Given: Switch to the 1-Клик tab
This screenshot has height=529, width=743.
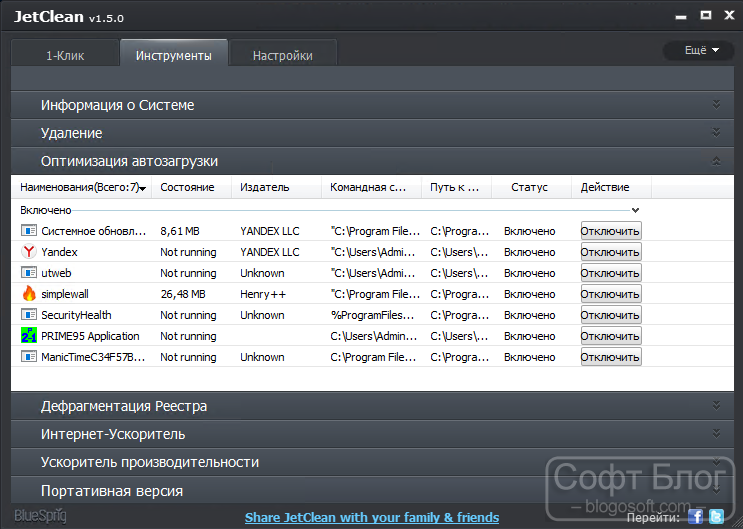Looking at the screenshot, I should click(65, 55).
